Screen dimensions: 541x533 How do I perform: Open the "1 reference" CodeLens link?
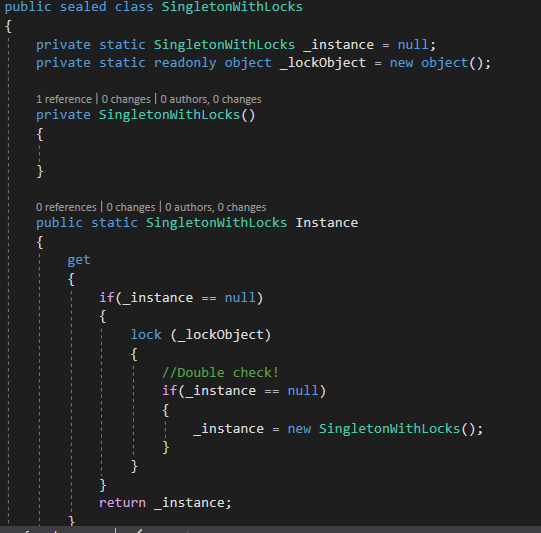click(x=64, y=99)
